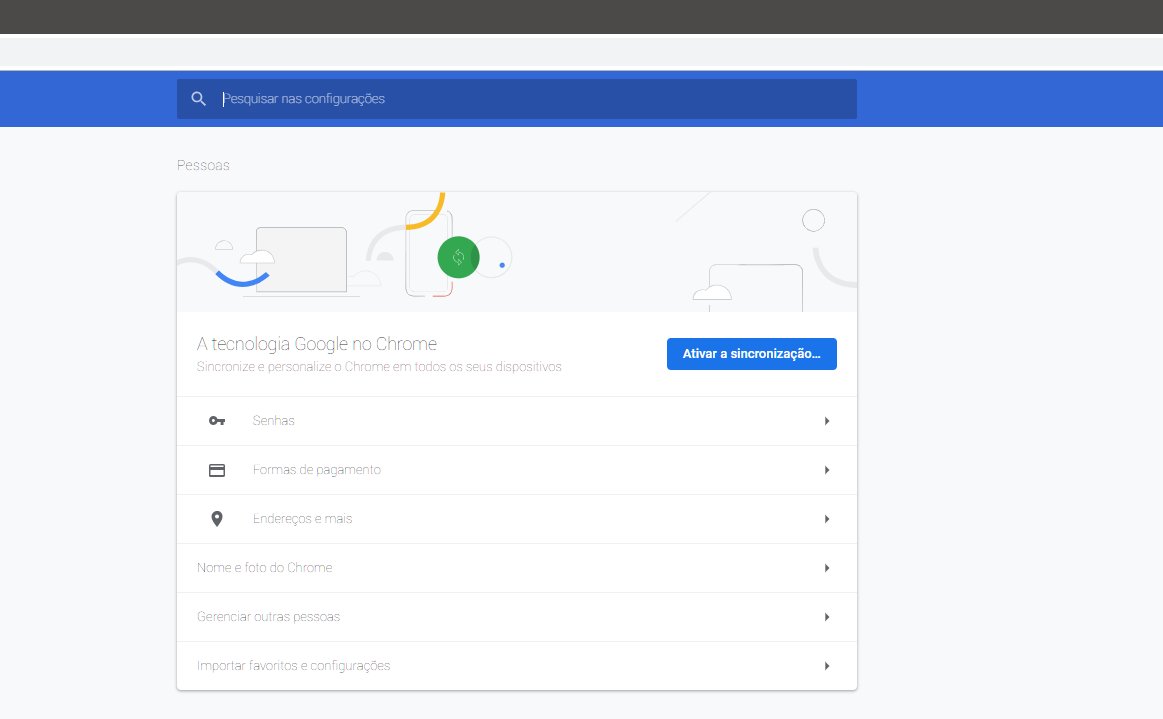Click the green sync circle icon

[458, 257]
